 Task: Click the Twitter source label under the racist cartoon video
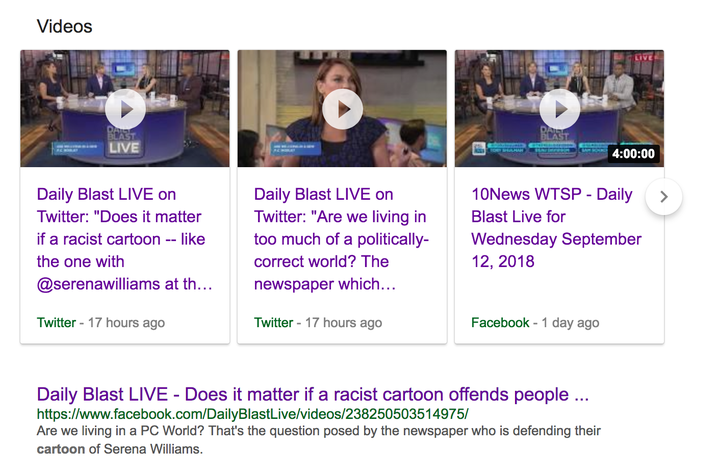tap(56, 323)
